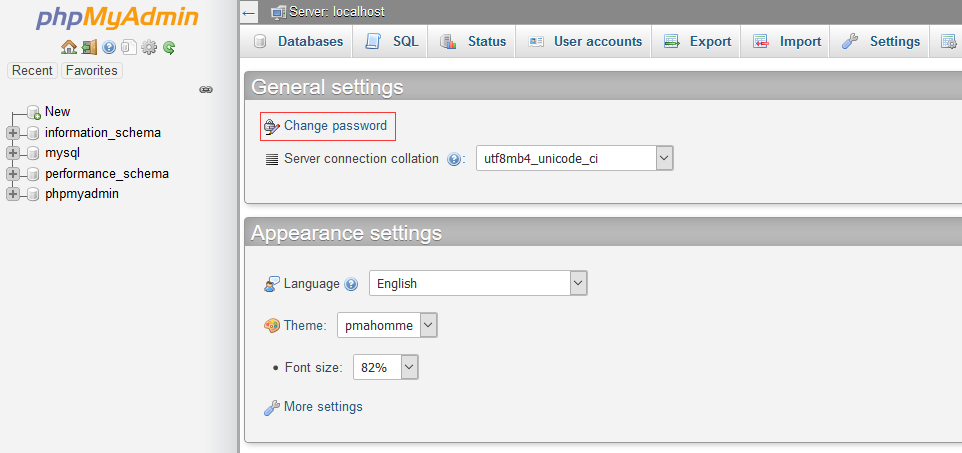Click the Theme: link label
This screenshot has width=962, height=453.
[305, 325]
